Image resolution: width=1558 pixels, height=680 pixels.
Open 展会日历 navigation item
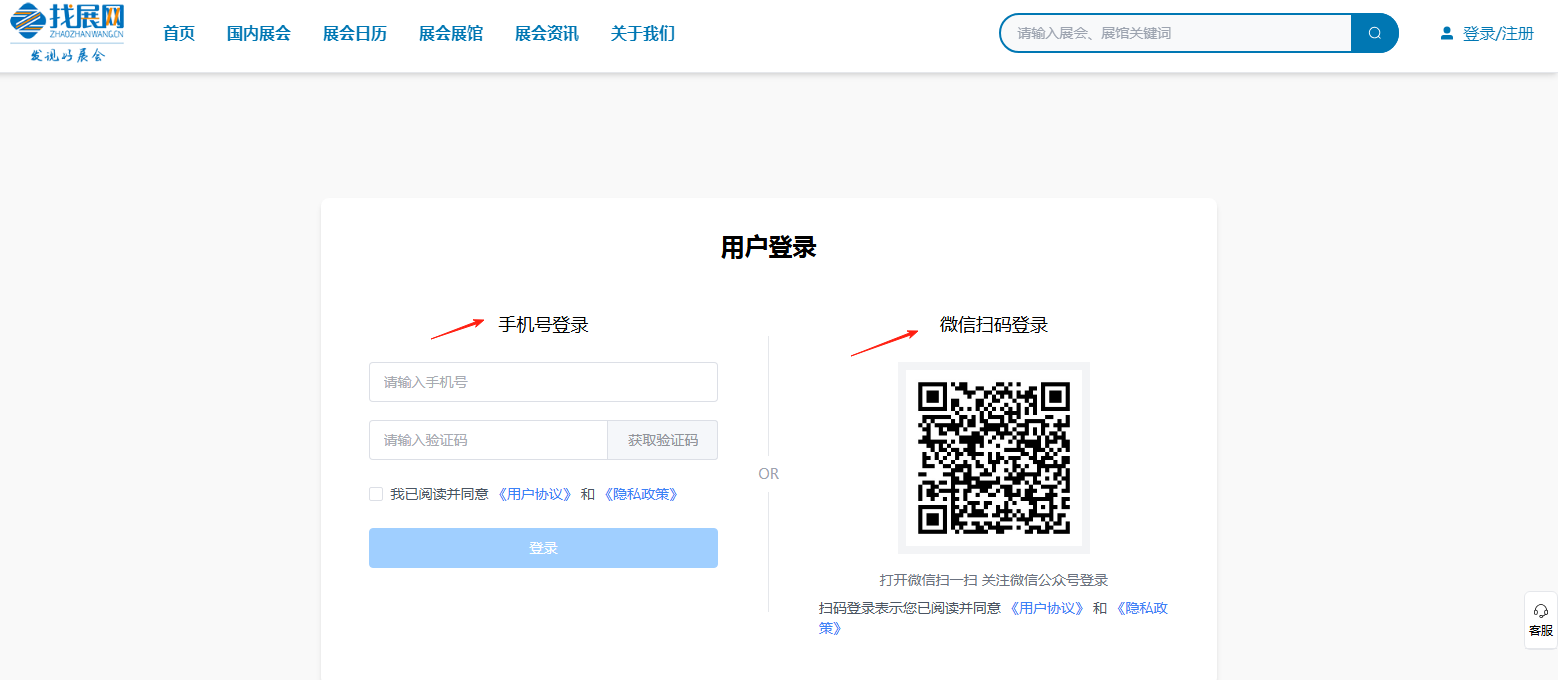pos(355,33)
